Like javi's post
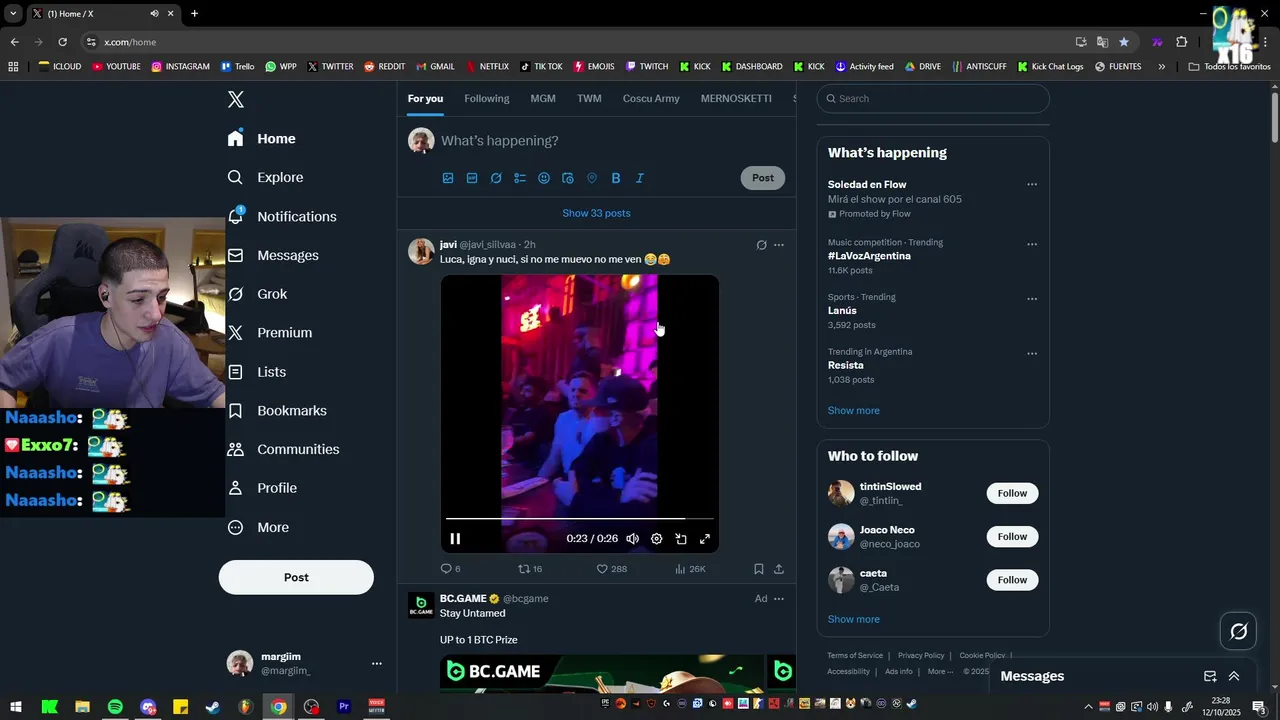Image resolution: width=1280 pixels, height=720 pixels. coord(611,569)
